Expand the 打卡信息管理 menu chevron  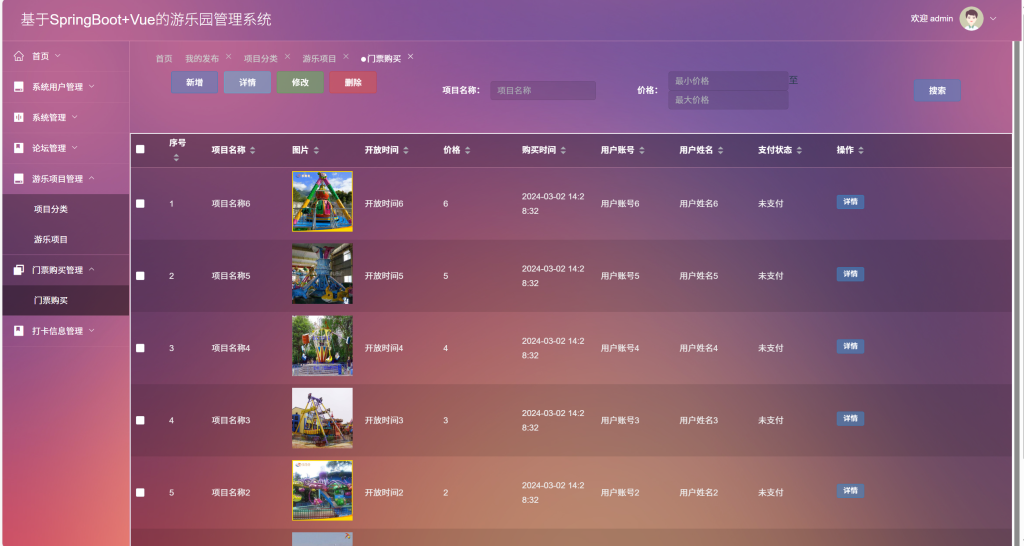[91, 330]
